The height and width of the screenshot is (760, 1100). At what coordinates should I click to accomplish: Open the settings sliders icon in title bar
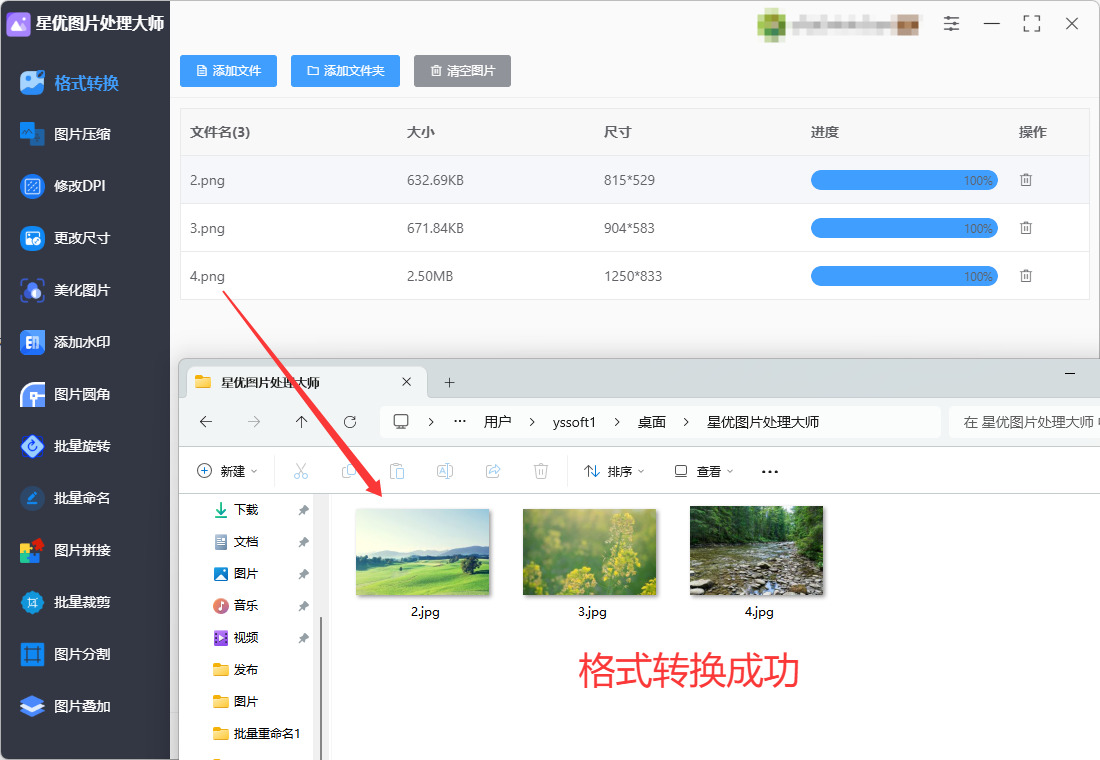pyautogui.click(x=951, y=24)
